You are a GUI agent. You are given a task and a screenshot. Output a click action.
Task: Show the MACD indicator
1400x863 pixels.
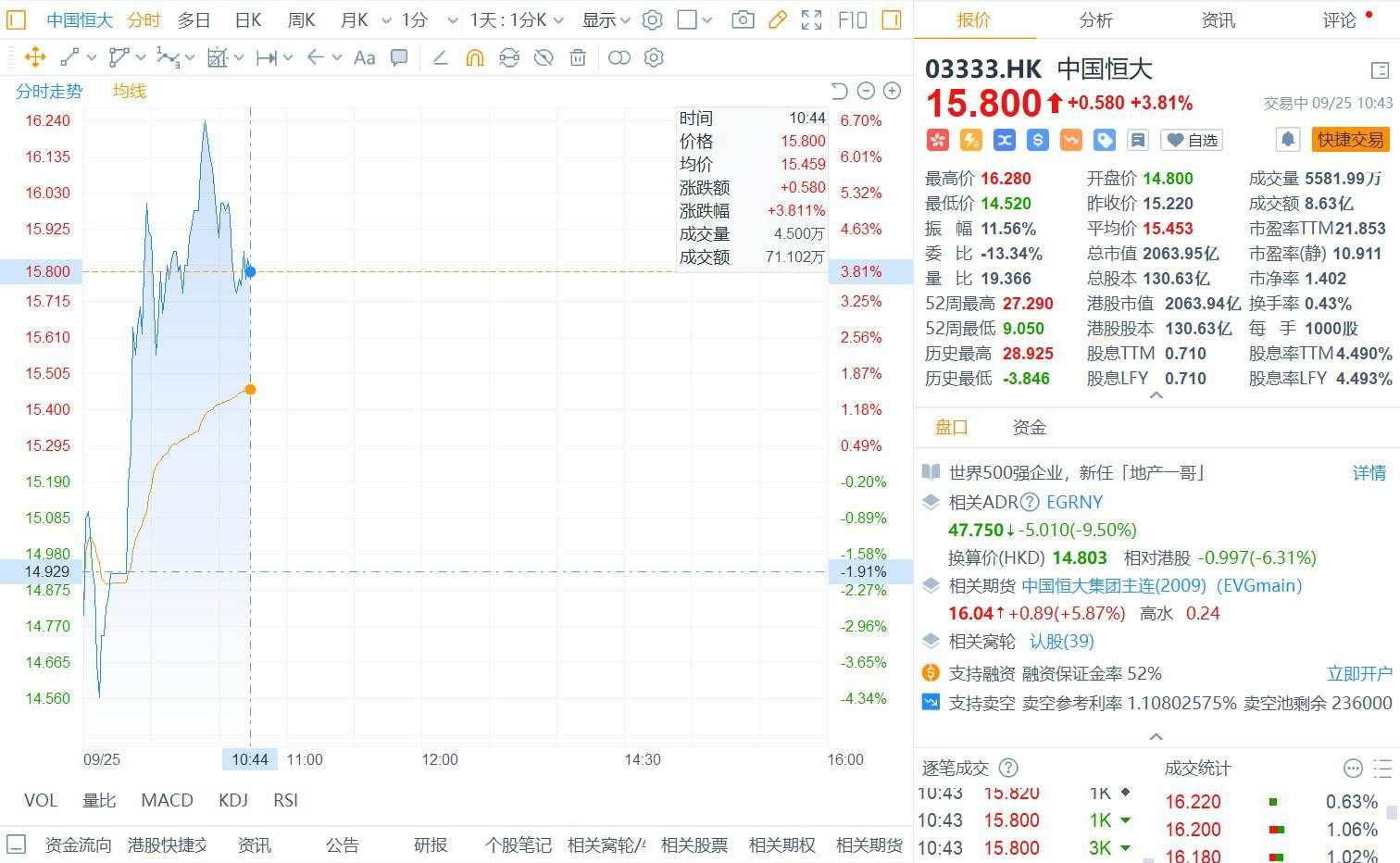167,800
